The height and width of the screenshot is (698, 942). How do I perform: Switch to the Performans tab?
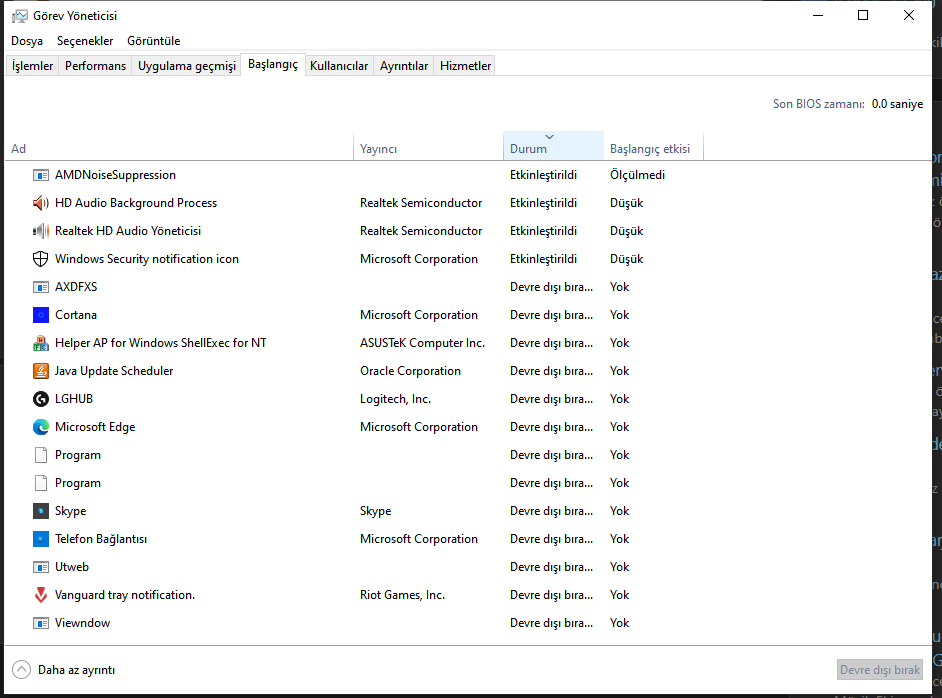coord(96,66)
